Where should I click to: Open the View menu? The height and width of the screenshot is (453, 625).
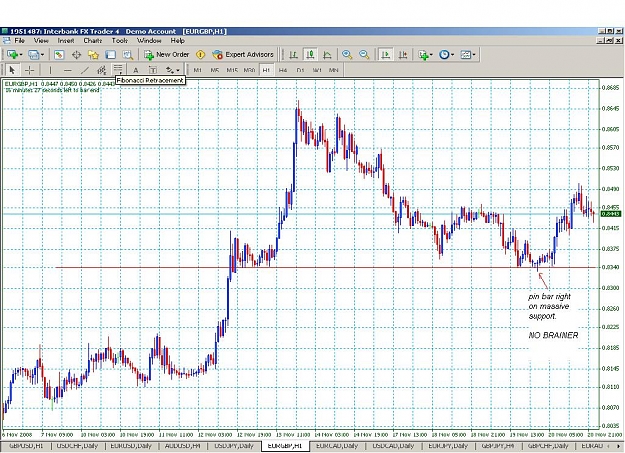click(41, 41)
